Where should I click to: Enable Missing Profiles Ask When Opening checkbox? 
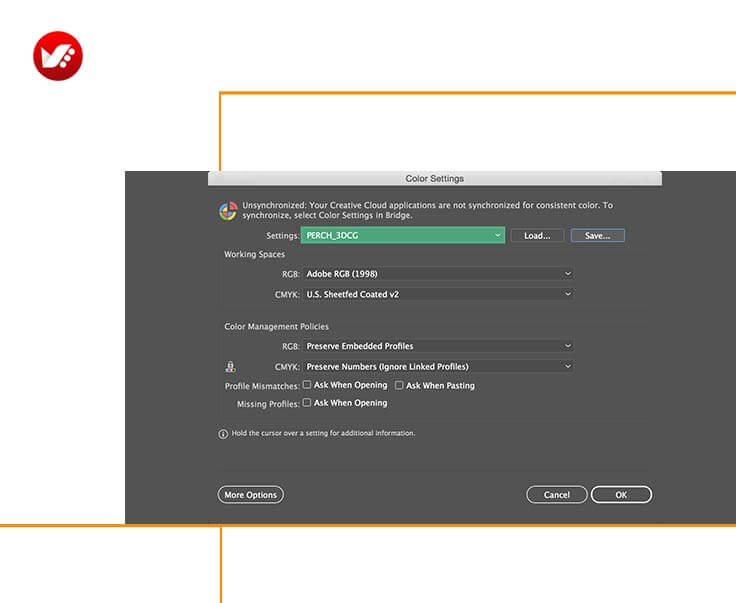[x=307, y=403]
